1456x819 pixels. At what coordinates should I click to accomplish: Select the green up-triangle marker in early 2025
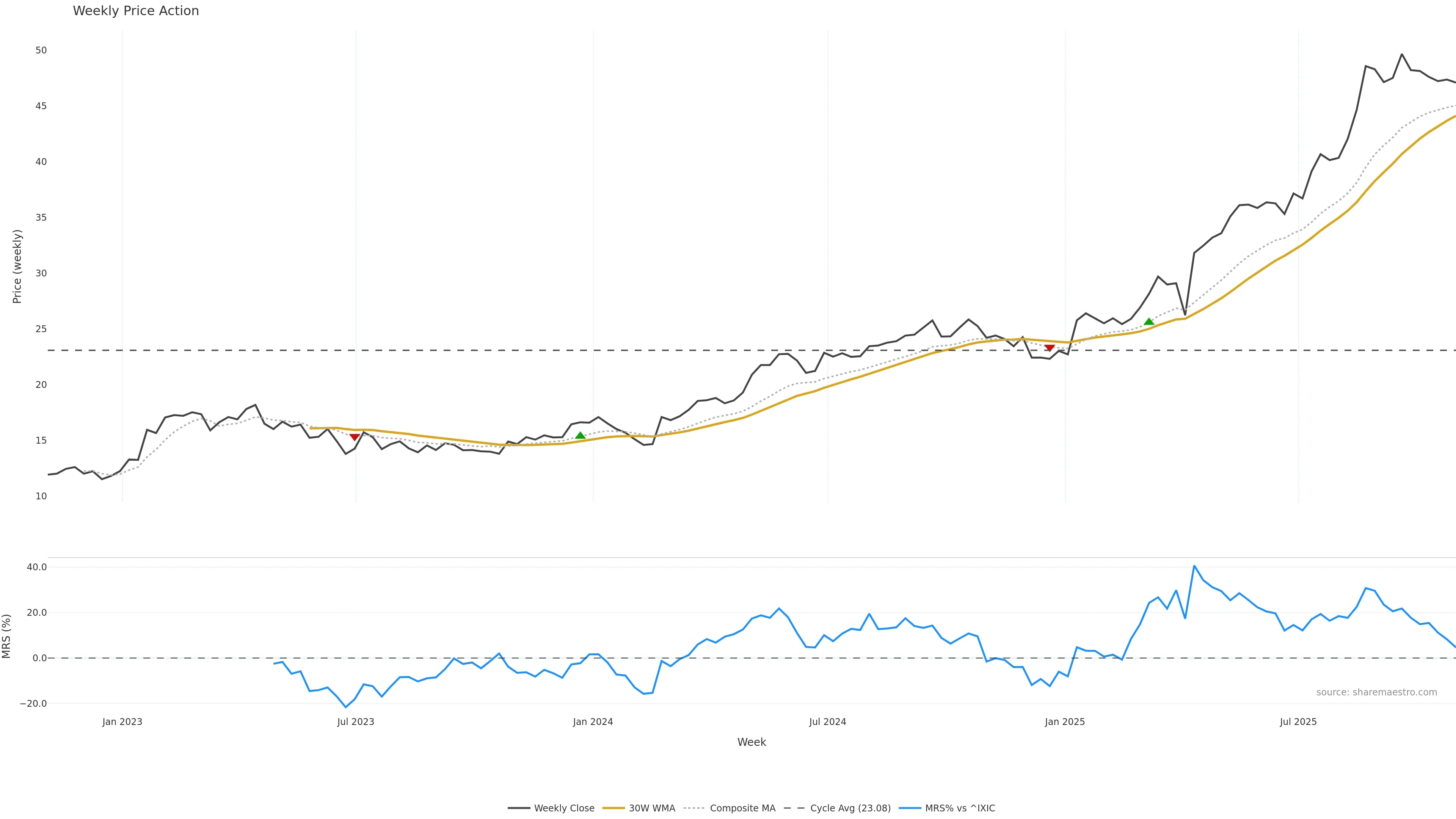coord(1148,322)
